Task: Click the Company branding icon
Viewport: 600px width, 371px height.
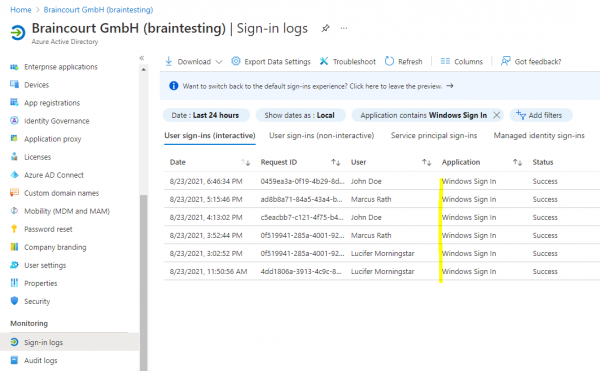Action: pyautogui.click(x=14, y=247)
